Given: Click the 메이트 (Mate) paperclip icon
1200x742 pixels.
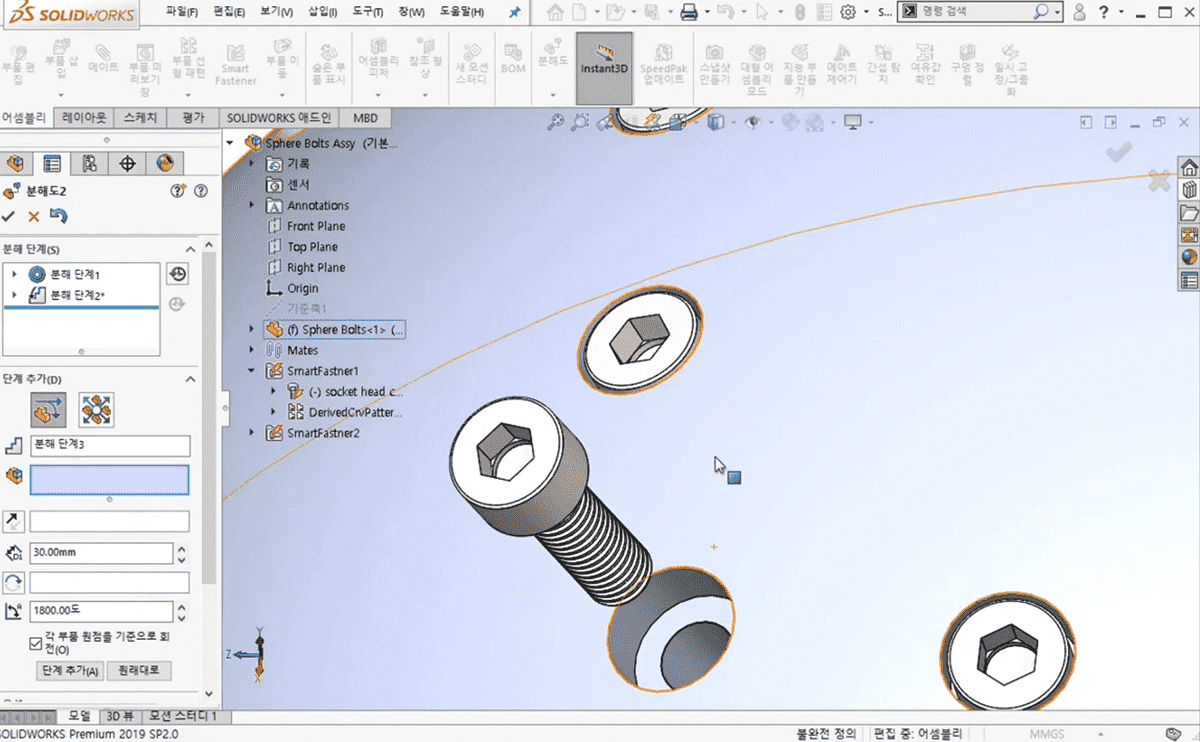Looking at the screenshot, I should pos(103,58).
